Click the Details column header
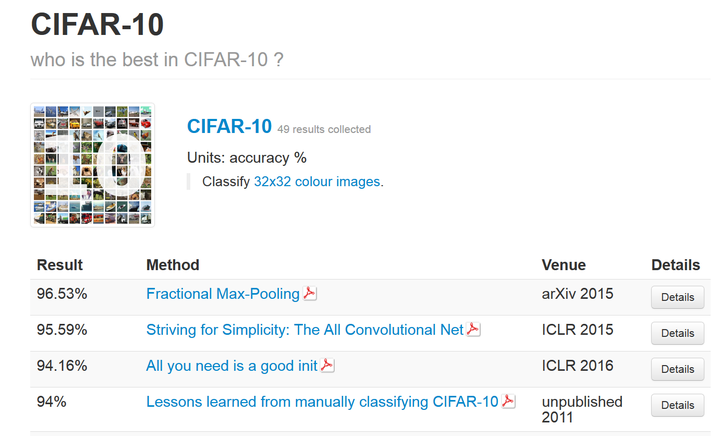Viewport: 720px width, 436px height. [x=676, y=265]
